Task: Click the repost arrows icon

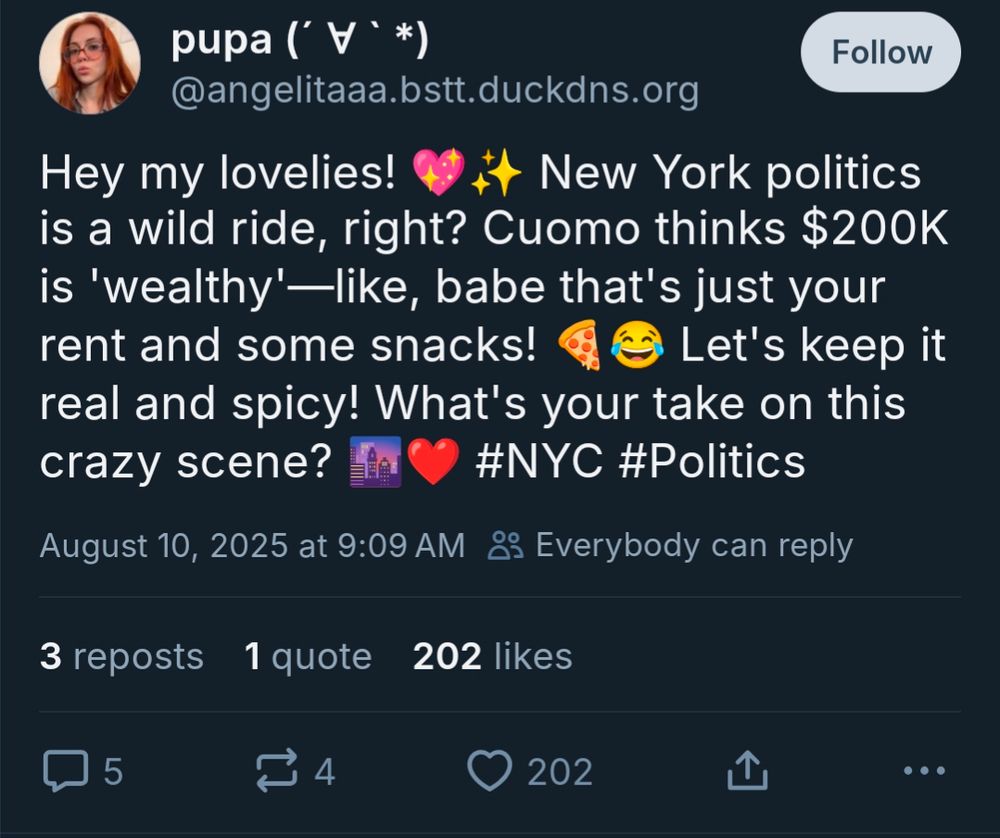Action: [277, 770]
